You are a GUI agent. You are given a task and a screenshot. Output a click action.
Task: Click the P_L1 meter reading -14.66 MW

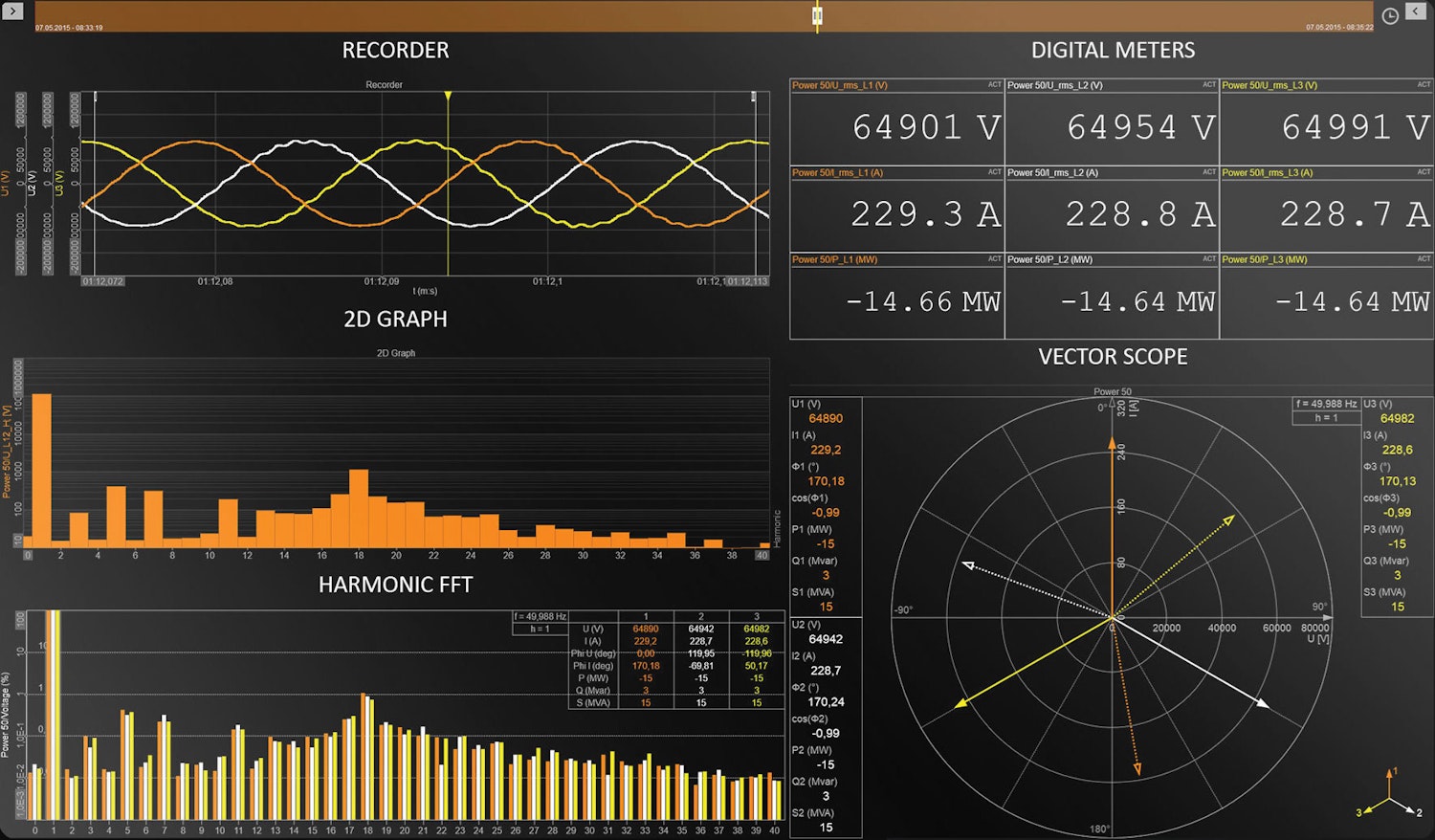tap(923, 302)
